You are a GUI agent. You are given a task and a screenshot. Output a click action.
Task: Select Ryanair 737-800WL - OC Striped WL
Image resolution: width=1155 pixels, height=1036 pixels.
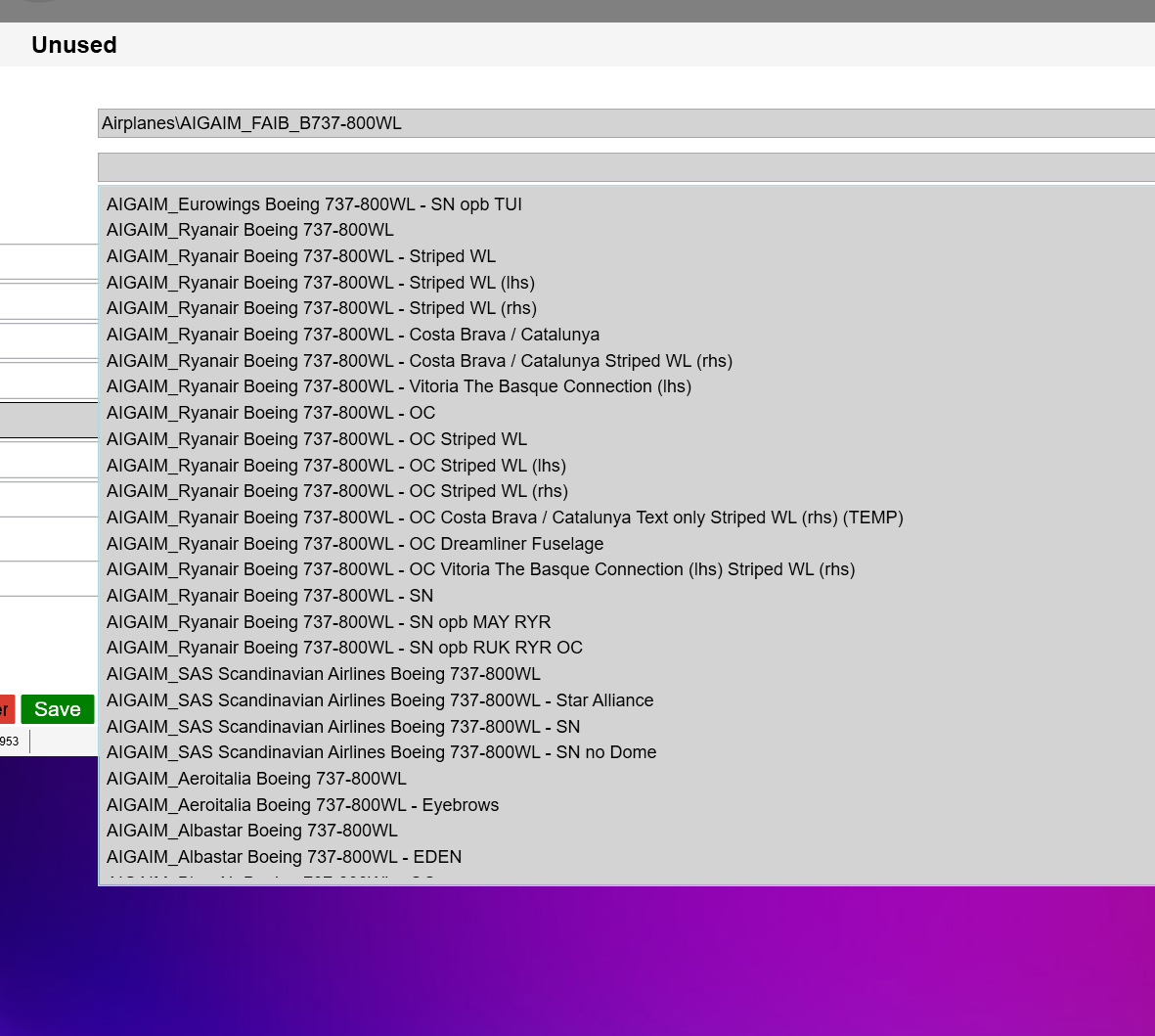pyautogui.click(x=317, y=439)
